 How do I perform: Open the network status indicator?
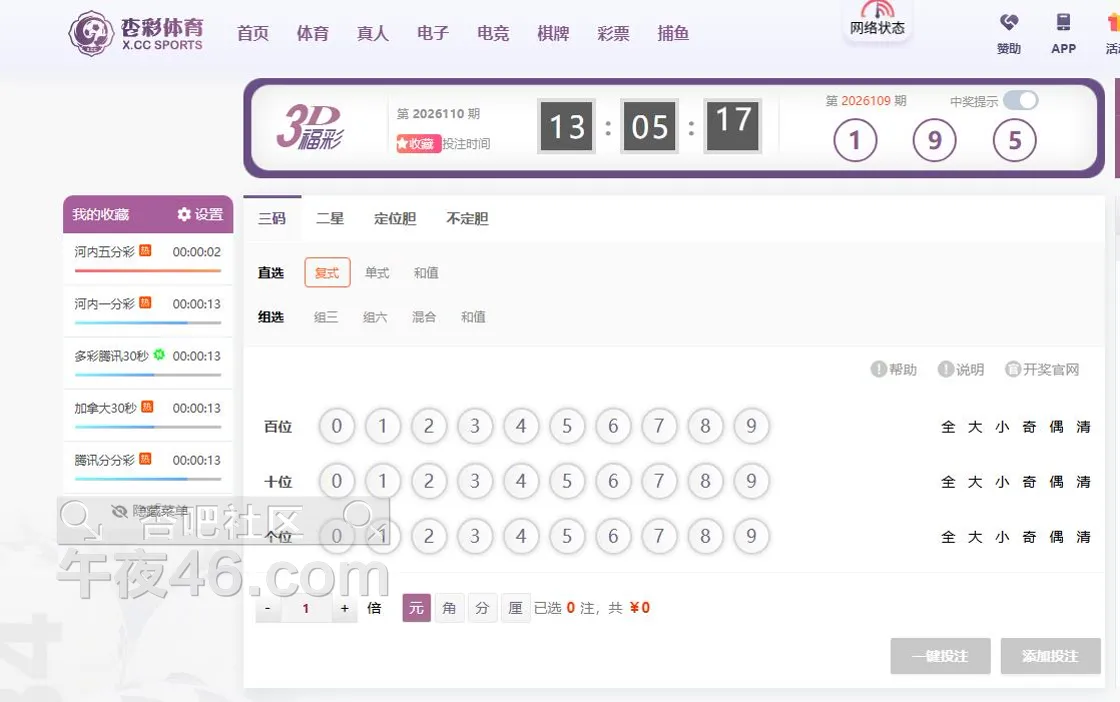[877, 20]
